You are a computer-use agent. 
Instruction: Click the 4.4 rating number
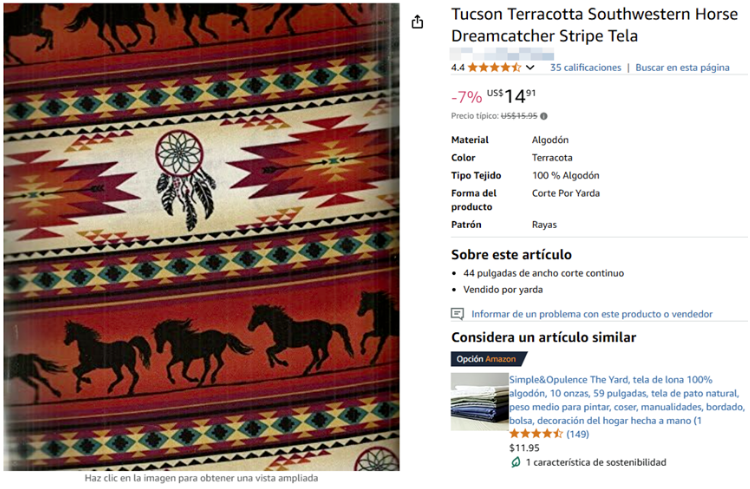[x=458, y=67]
